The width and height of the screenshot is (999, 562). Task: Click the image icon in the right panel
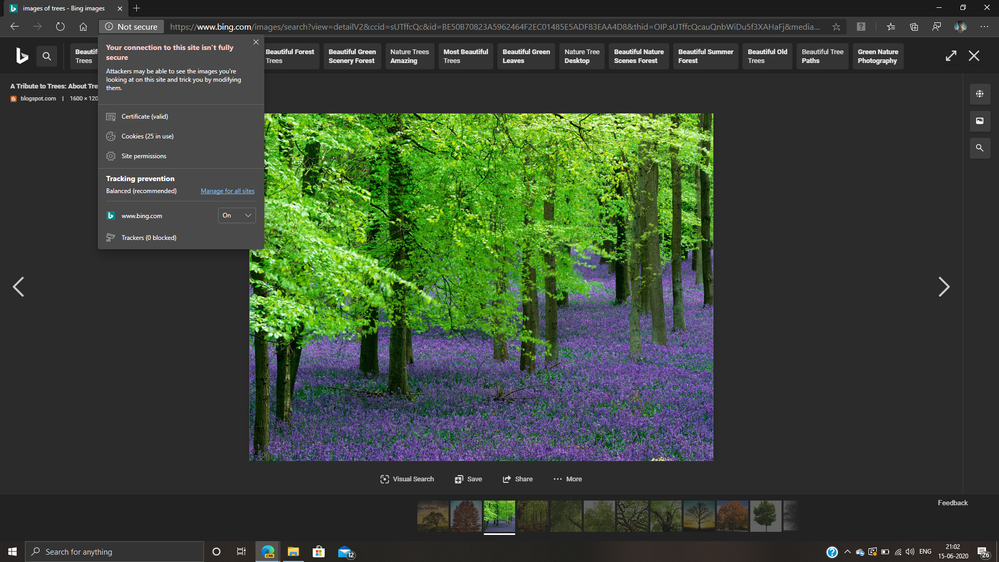[x=980, y=120]
